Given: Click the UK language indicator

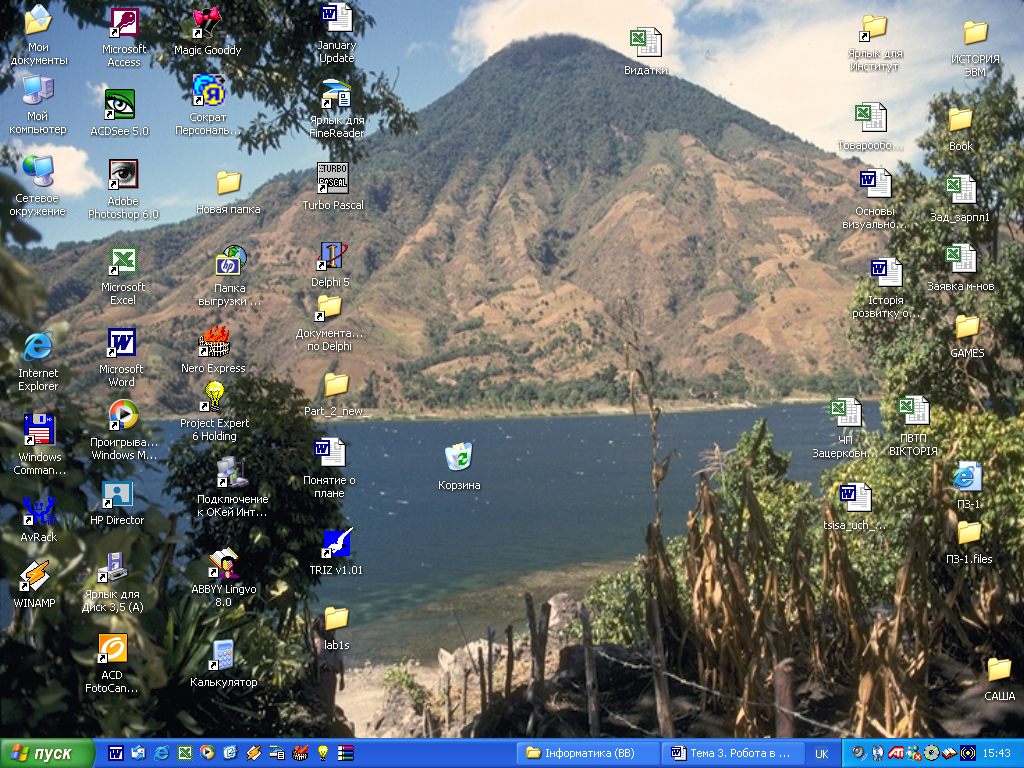Looking at the screenshot, I should (x=822, y=754).
